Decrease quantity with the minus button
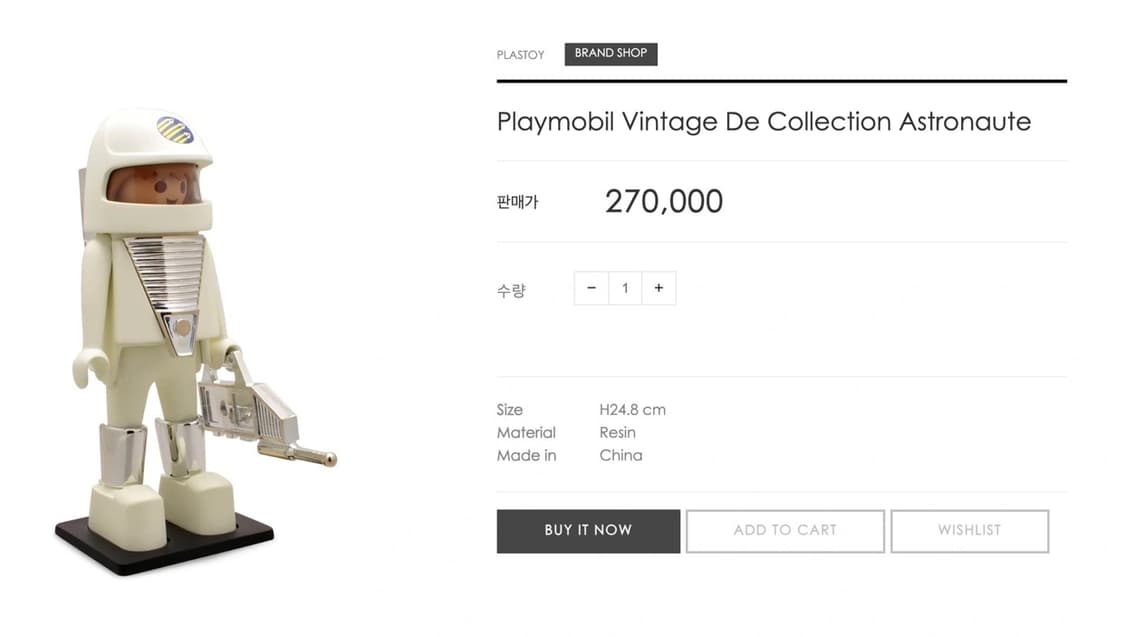 (591, 288)
